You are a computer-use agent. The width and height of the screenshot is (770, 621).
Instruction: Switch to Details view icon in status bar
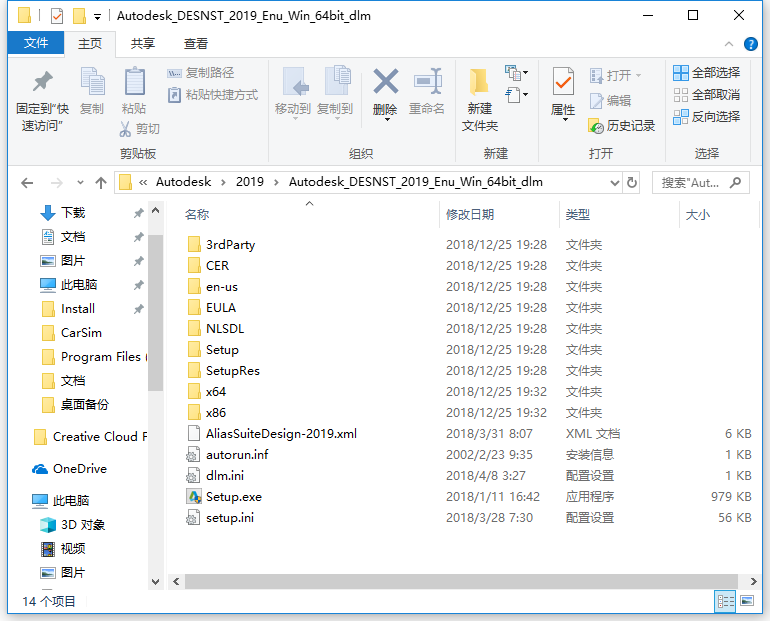726,601
